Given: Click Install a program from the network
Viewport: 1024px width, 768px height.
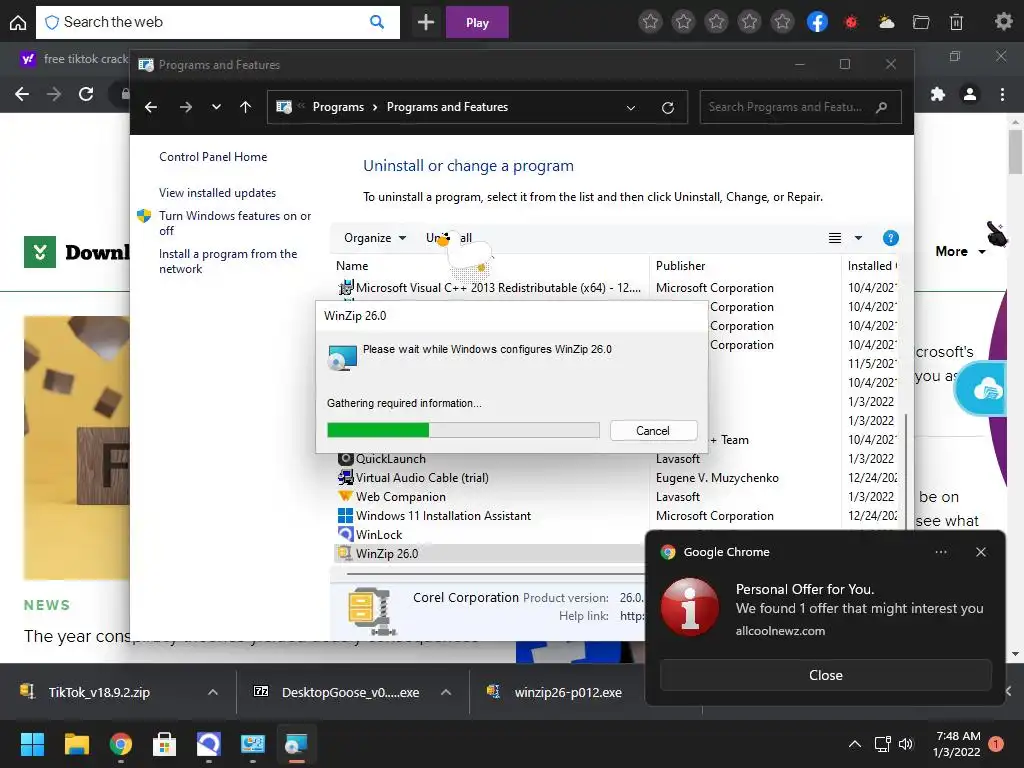Looking at the screenshot, I should [228, 261].
